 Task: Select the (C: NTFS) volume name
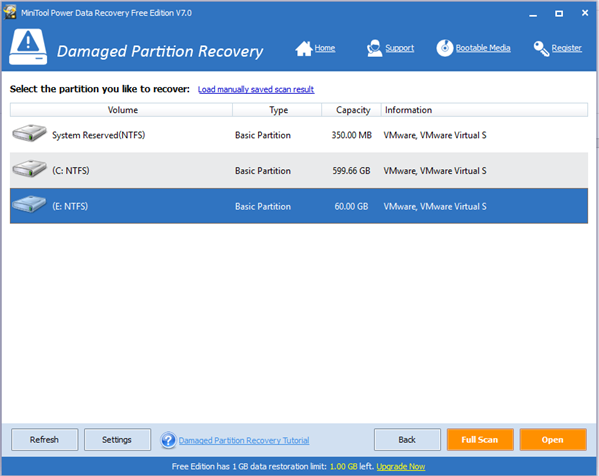[x=71, y=170]
